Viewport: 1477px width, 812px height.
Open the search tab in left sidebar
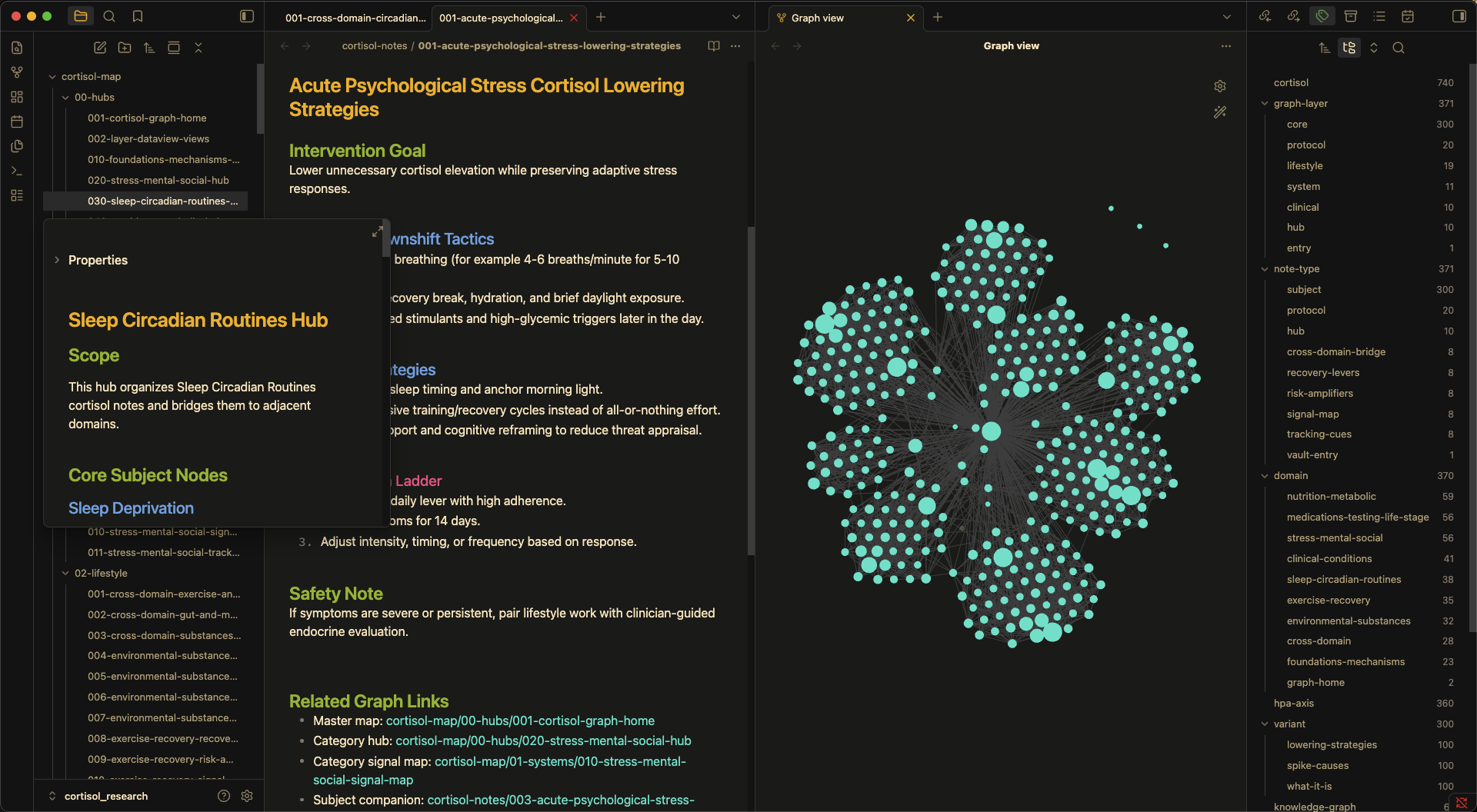(x=109, y=16)
